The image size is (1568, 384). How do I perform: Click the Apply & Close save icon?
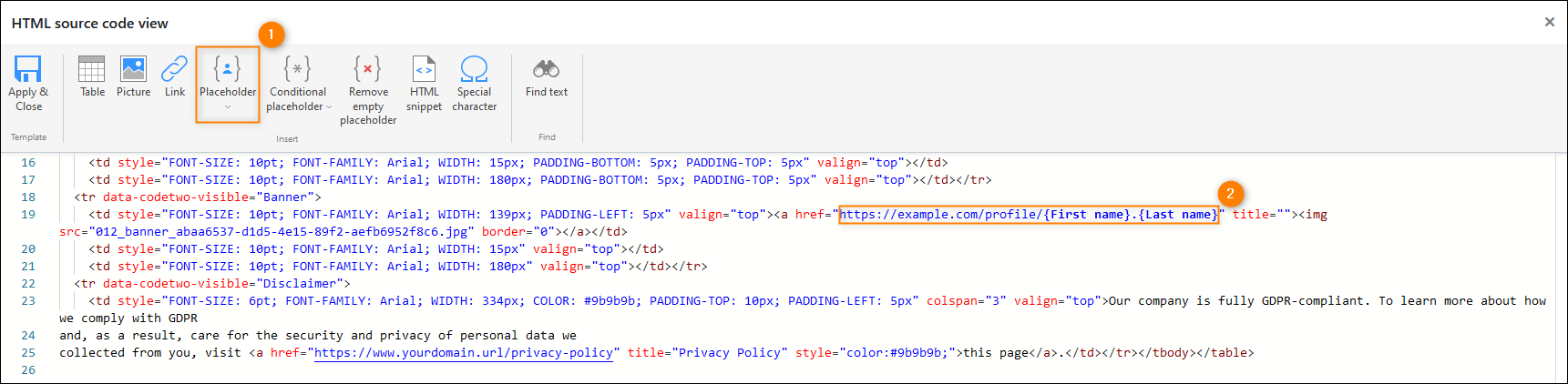(28, 69)
